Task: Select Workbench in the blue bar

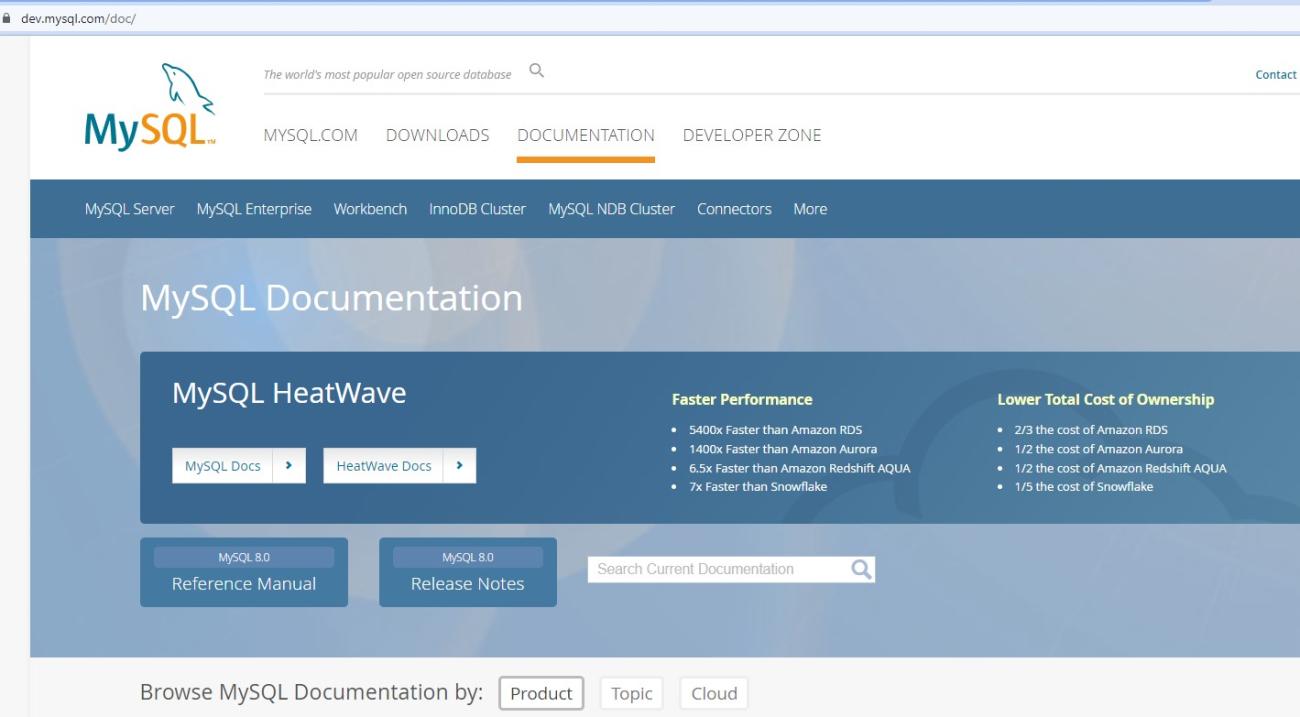Action: [370, 209]
